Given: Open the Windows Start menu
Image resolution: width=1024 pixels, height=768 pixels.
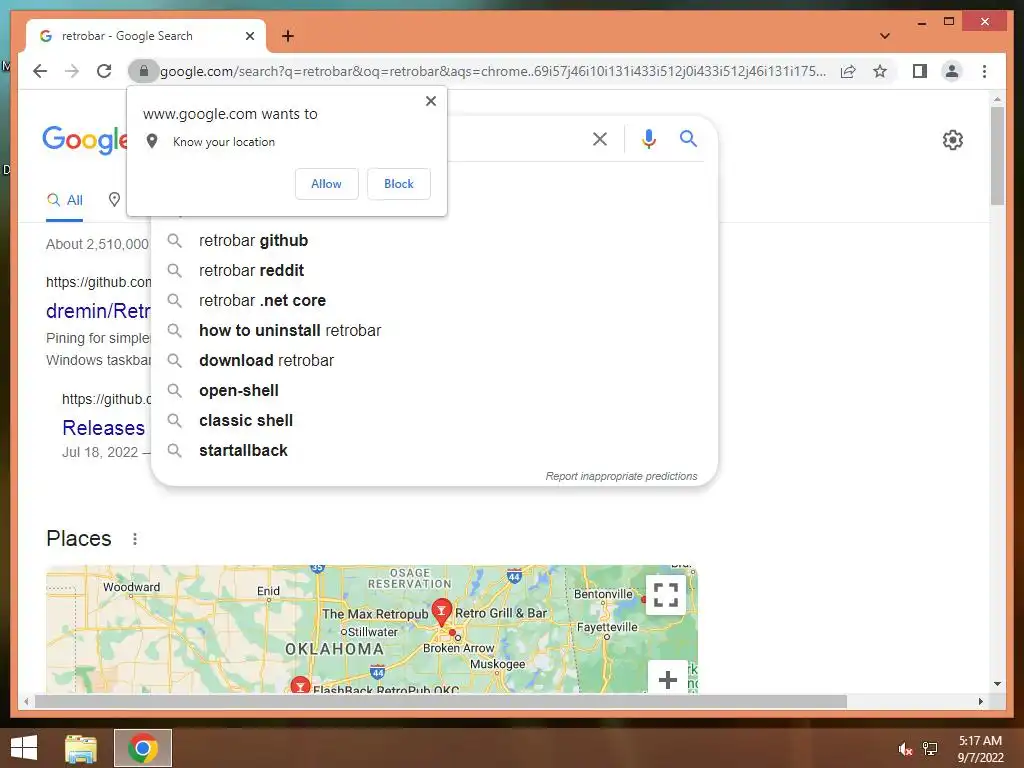Looking at the screenshot, I should point(24,748).
